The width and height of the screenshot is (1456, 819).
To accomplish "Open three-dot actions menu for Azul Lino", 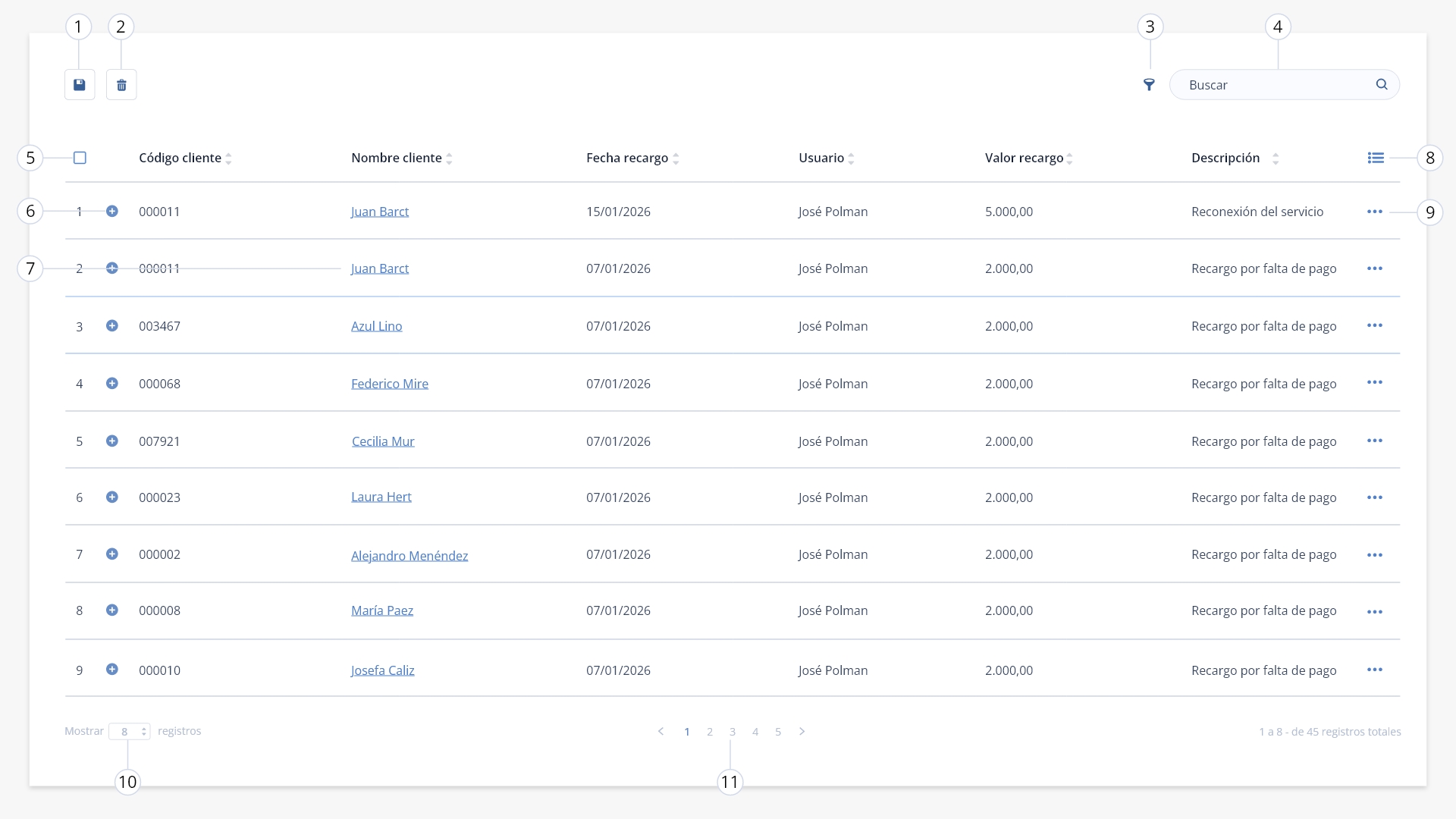I will click(x=1375, y=325).
